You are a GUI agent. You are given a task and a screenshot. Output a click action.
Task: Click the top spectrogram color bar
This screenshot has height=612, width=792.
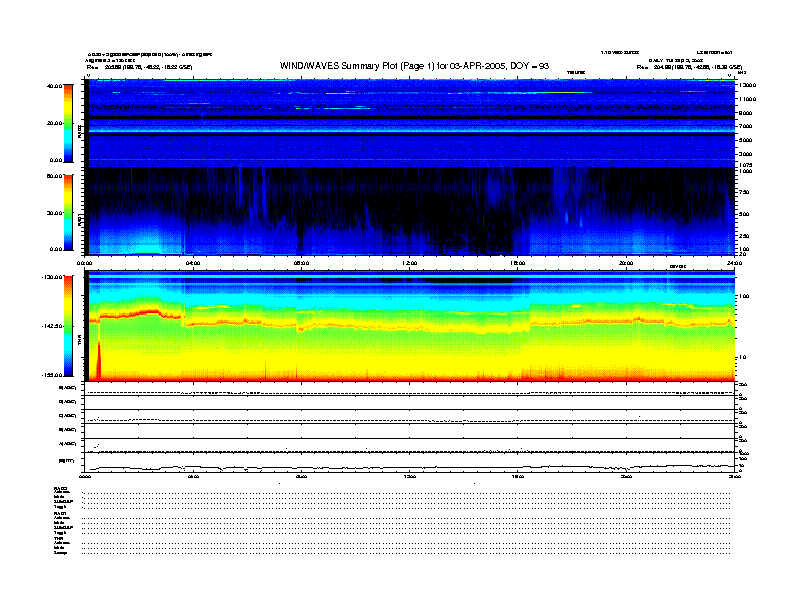tap(68, 123)
